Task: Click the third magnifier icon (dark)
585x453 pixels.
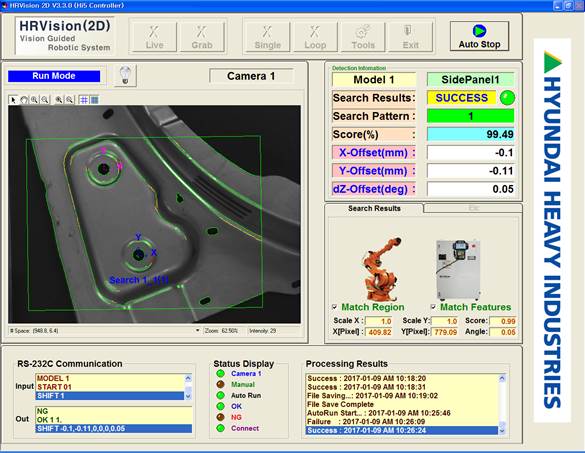Action: point(59,100)
